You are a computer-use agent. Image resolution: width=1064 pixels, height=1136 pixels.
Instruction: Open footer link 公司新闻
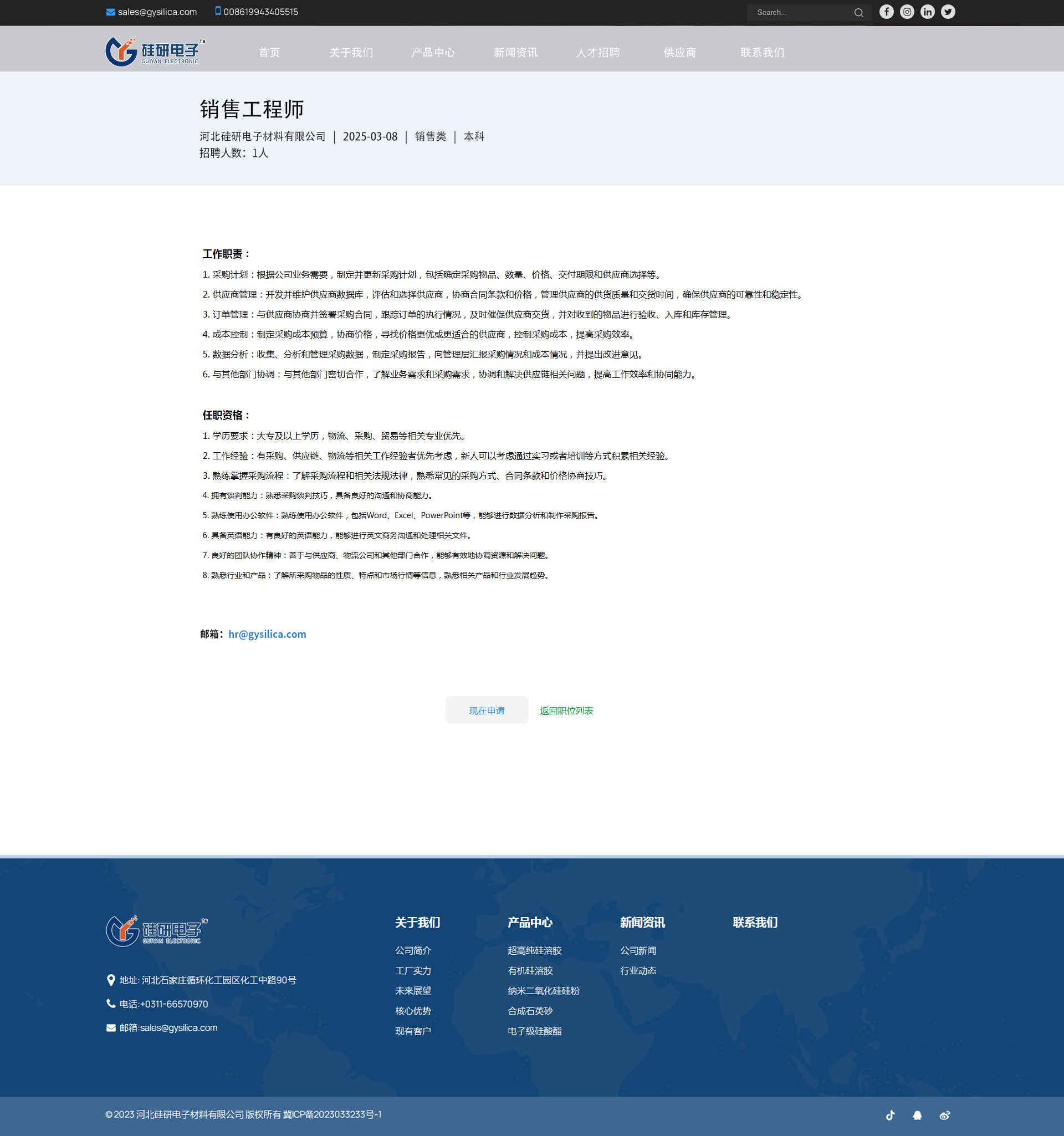coord(638,950)
